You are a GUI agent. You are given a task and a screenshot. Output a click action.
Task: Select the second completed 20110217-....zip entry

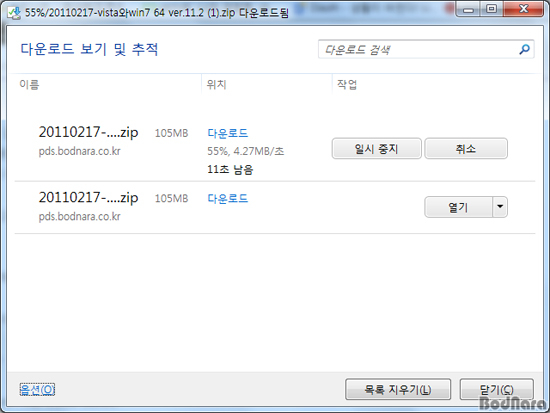pyautogui.click(x=275, y=207)
